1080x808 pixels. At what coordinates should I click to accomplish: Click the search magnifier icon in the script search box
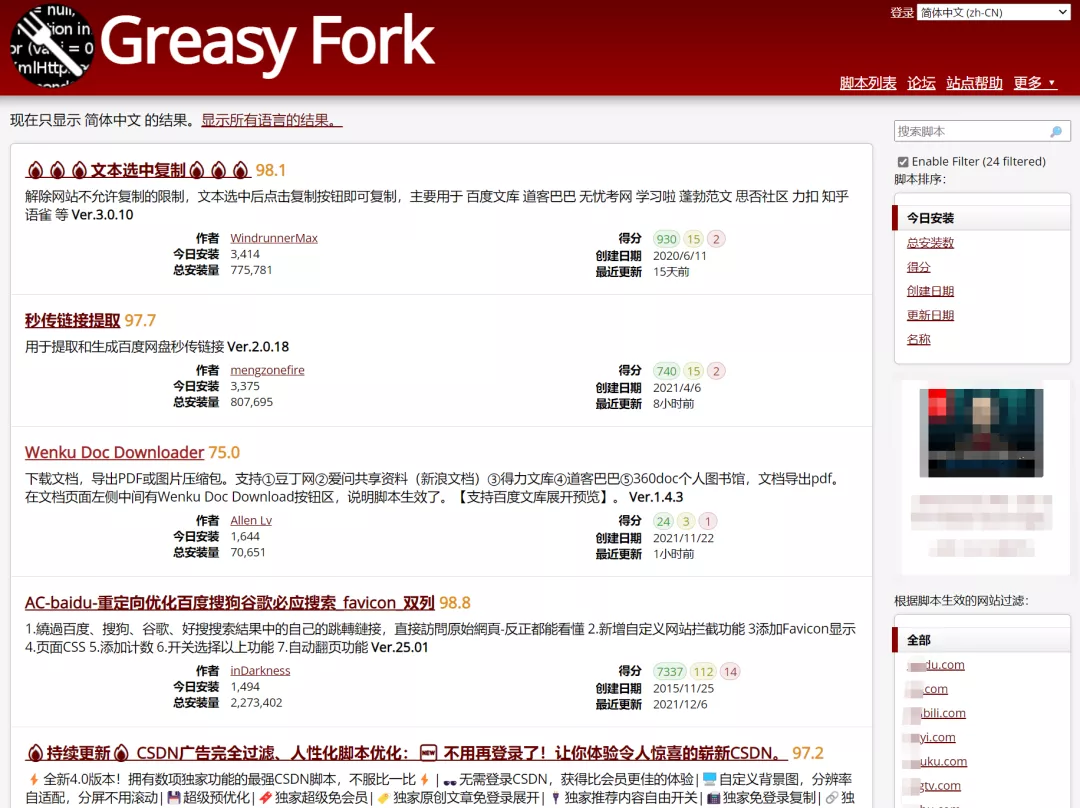(1056, 132)
